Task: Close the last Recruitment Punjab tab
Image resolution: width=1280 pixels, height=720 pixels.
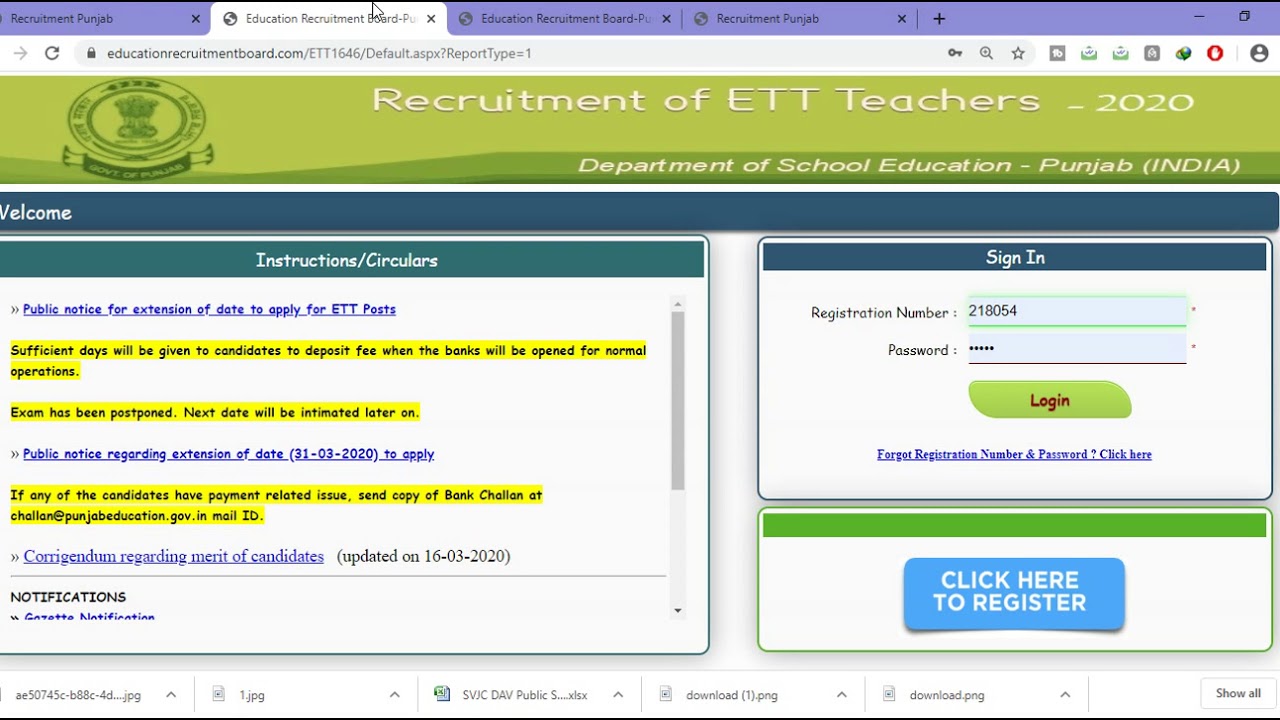Action: 901,18
